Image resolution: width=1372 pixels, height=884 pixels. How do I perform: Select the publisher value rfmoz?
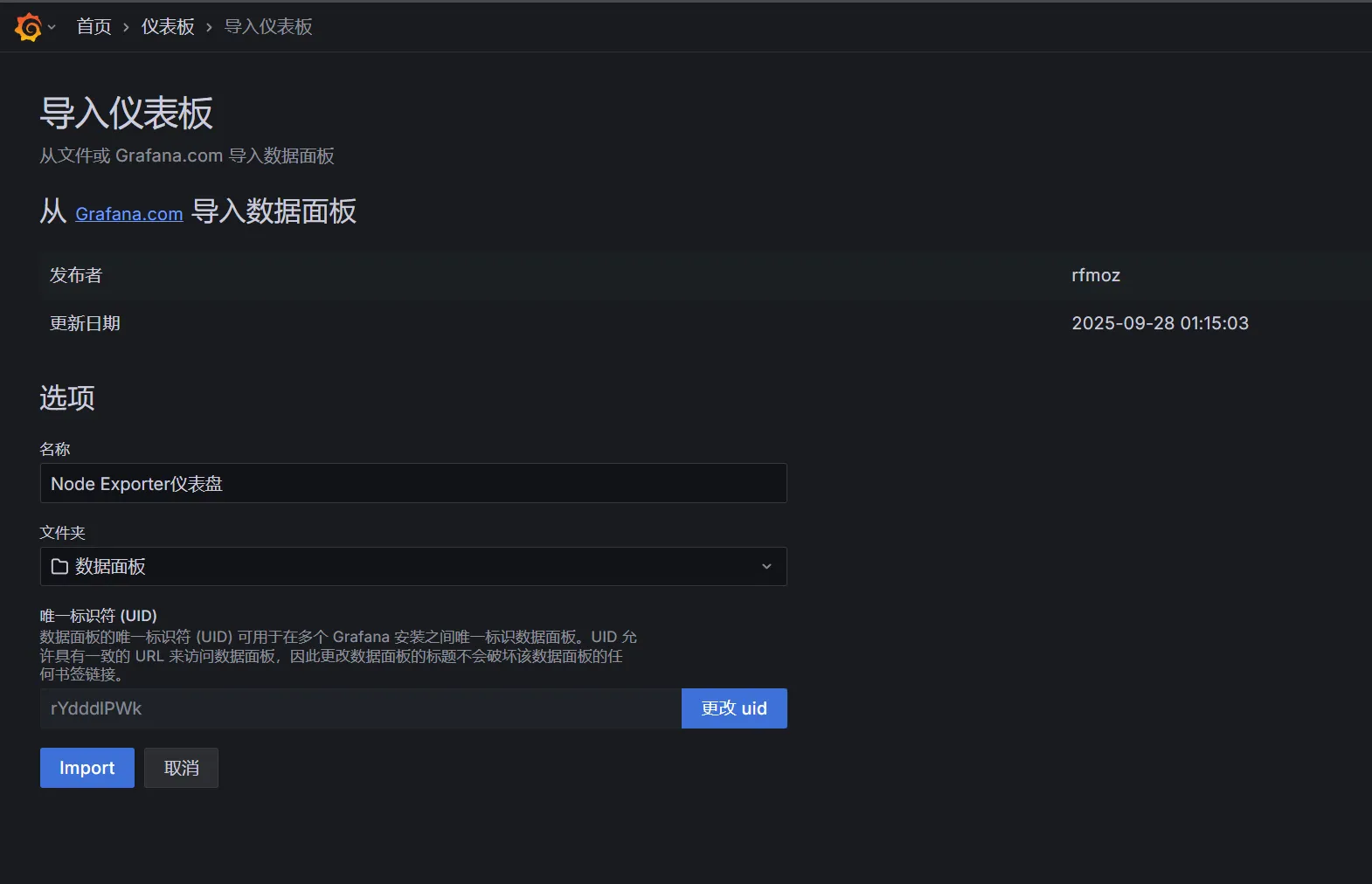1095,275
